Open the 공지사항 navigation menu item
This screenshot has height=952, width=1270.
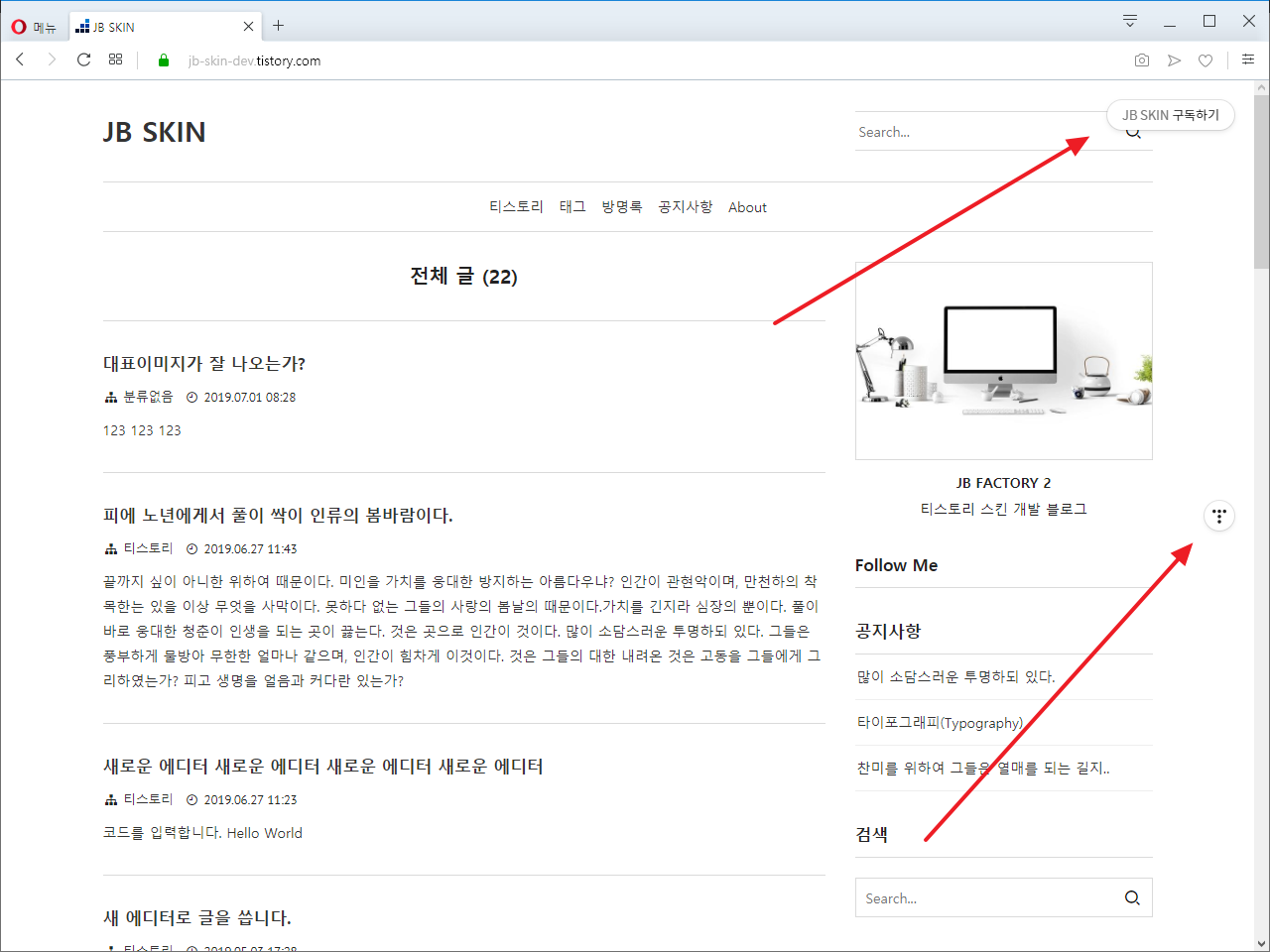click(686, 207)
